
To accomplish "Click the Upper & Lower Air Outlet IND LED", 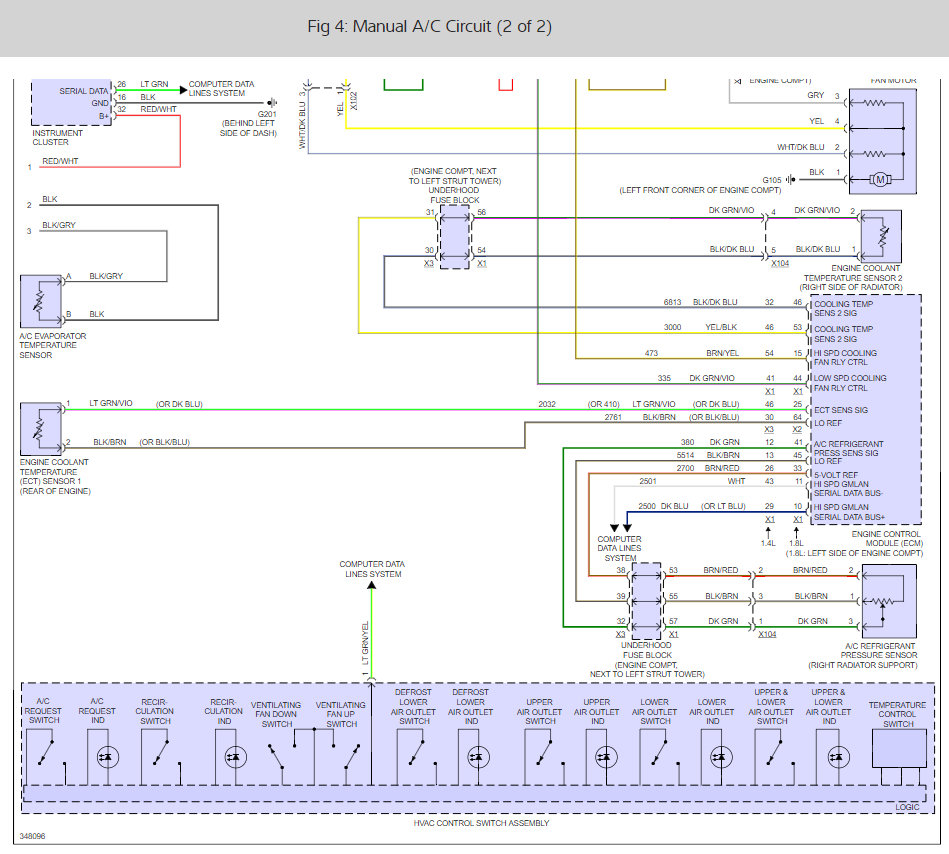I will click(838, 757).
